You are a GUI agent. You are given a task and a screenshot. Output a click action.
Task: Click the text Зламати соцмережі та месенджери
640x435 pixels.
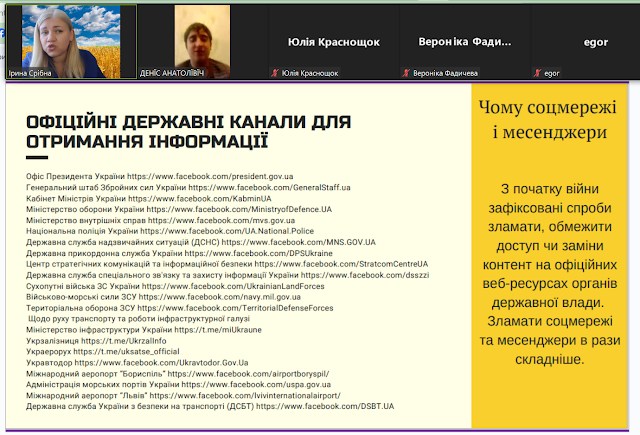(550, 331)
